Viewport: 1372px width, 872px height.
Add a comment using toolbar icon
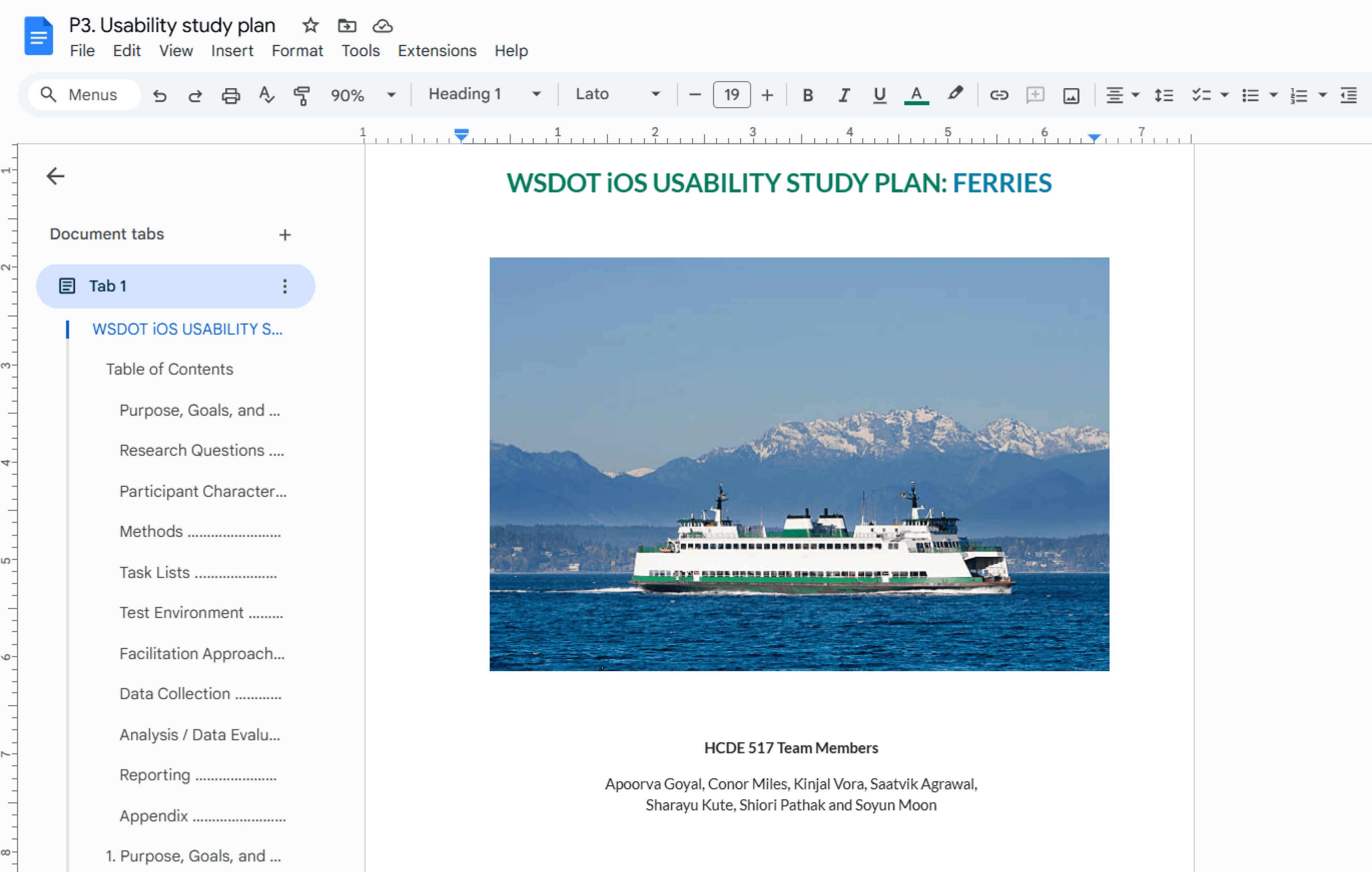pyautogui.click(x=1035, y=95)
